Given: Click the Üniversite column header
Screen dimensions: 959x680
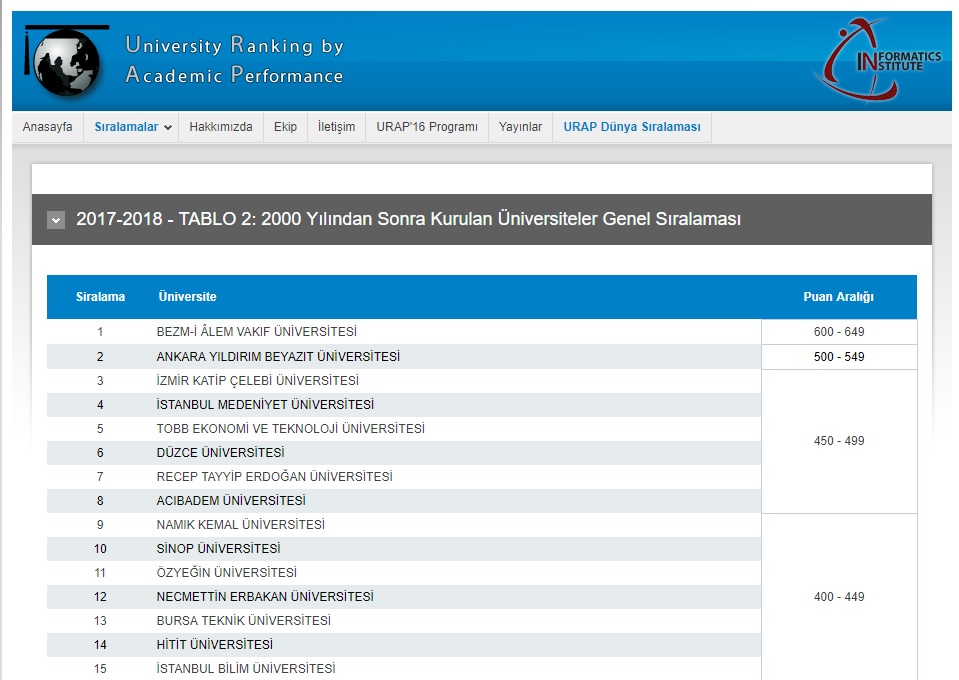Looking at the screenshot, I should (x=187, y=297).
